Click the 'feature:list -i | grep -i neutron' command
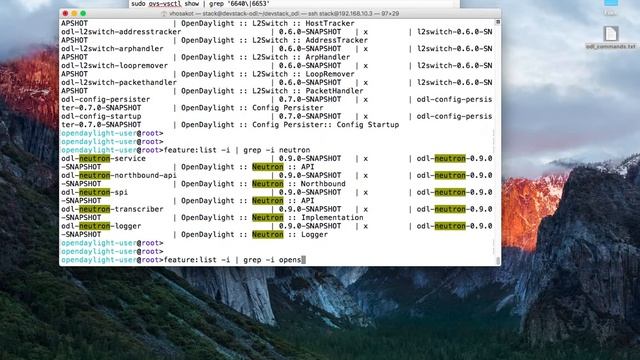The image size is (640, 360). point(237,150)
